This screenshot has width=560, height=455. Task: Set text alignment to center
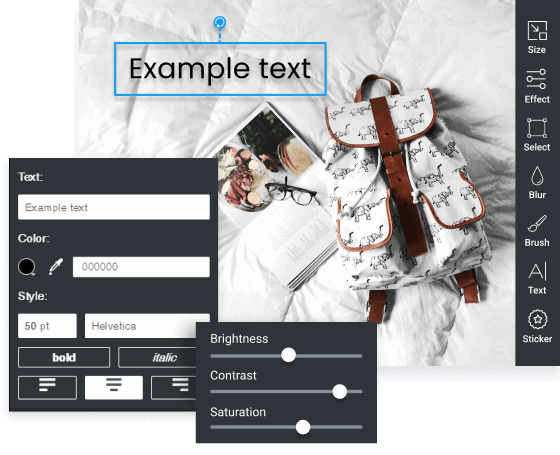114,388
